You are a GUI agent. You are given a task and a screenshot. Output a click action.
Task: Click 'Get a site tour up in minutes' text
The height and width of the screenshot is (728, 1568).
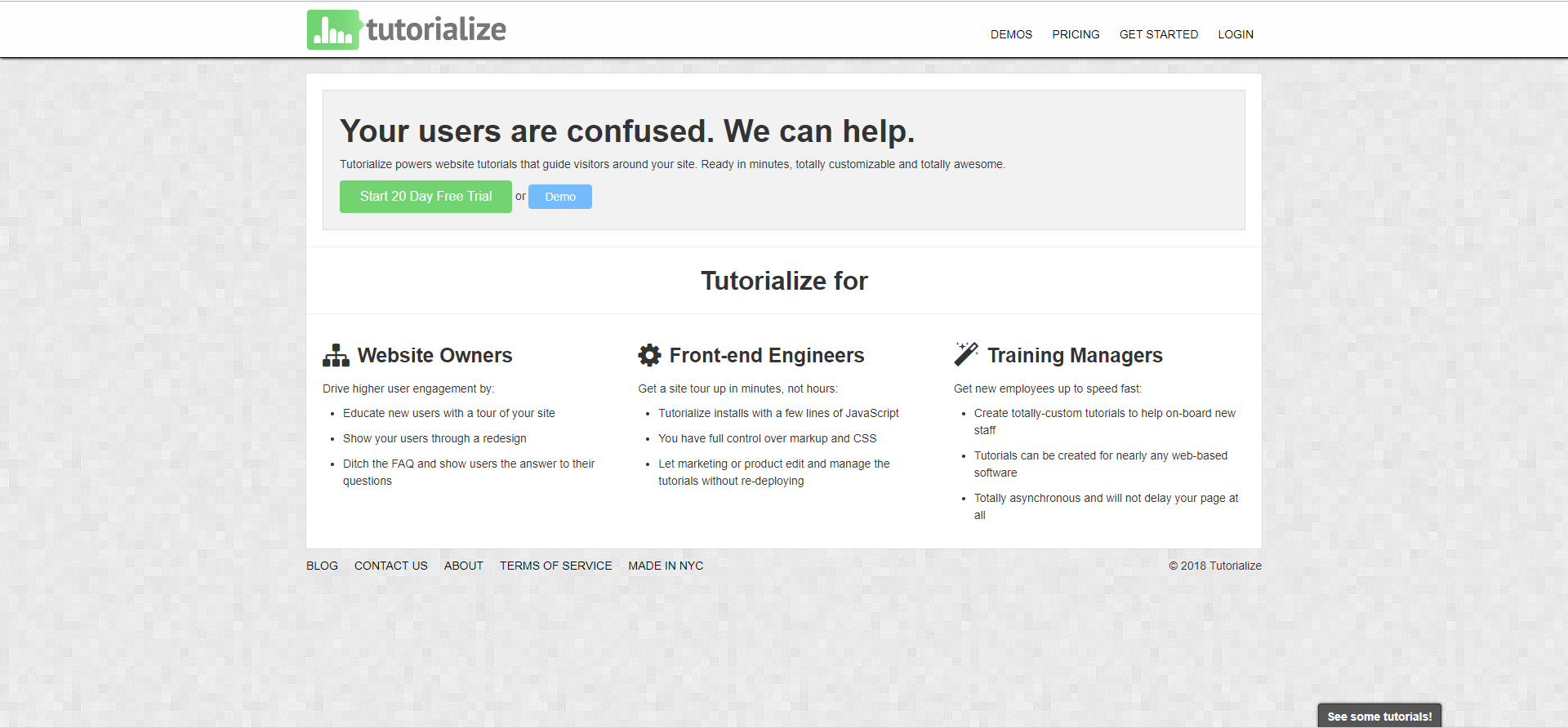pyautogui.click(x=737, y=388)
